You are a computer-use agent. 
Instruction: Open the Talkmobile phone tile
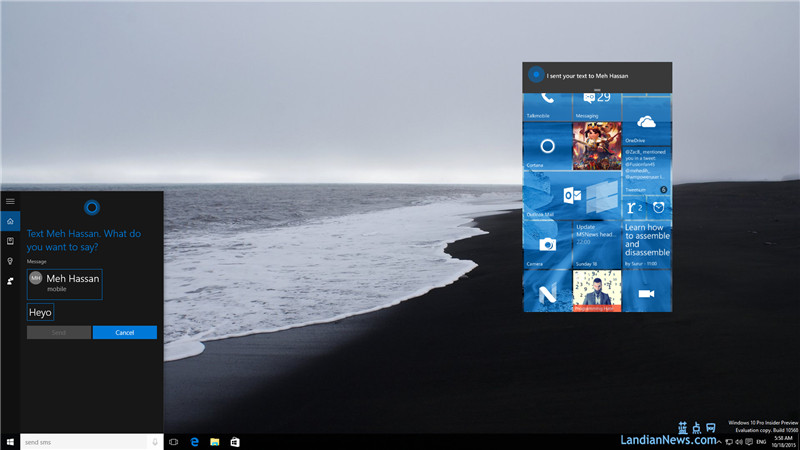pyautogui.click(x=547, y=106)
